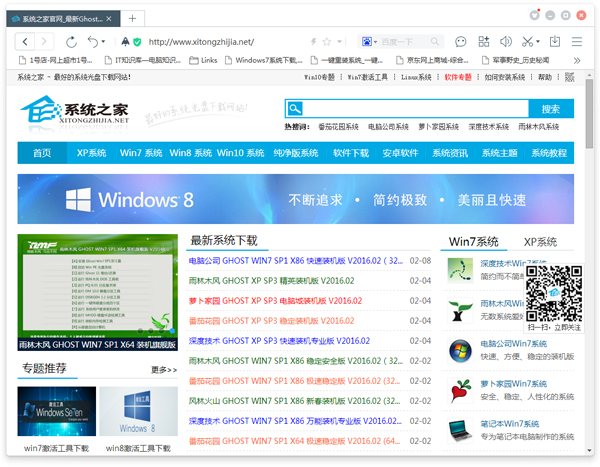The width and height of the screenshot is (600, 467).
Task: Select the last blue carousel dot
Action: (x=172, y=331)
